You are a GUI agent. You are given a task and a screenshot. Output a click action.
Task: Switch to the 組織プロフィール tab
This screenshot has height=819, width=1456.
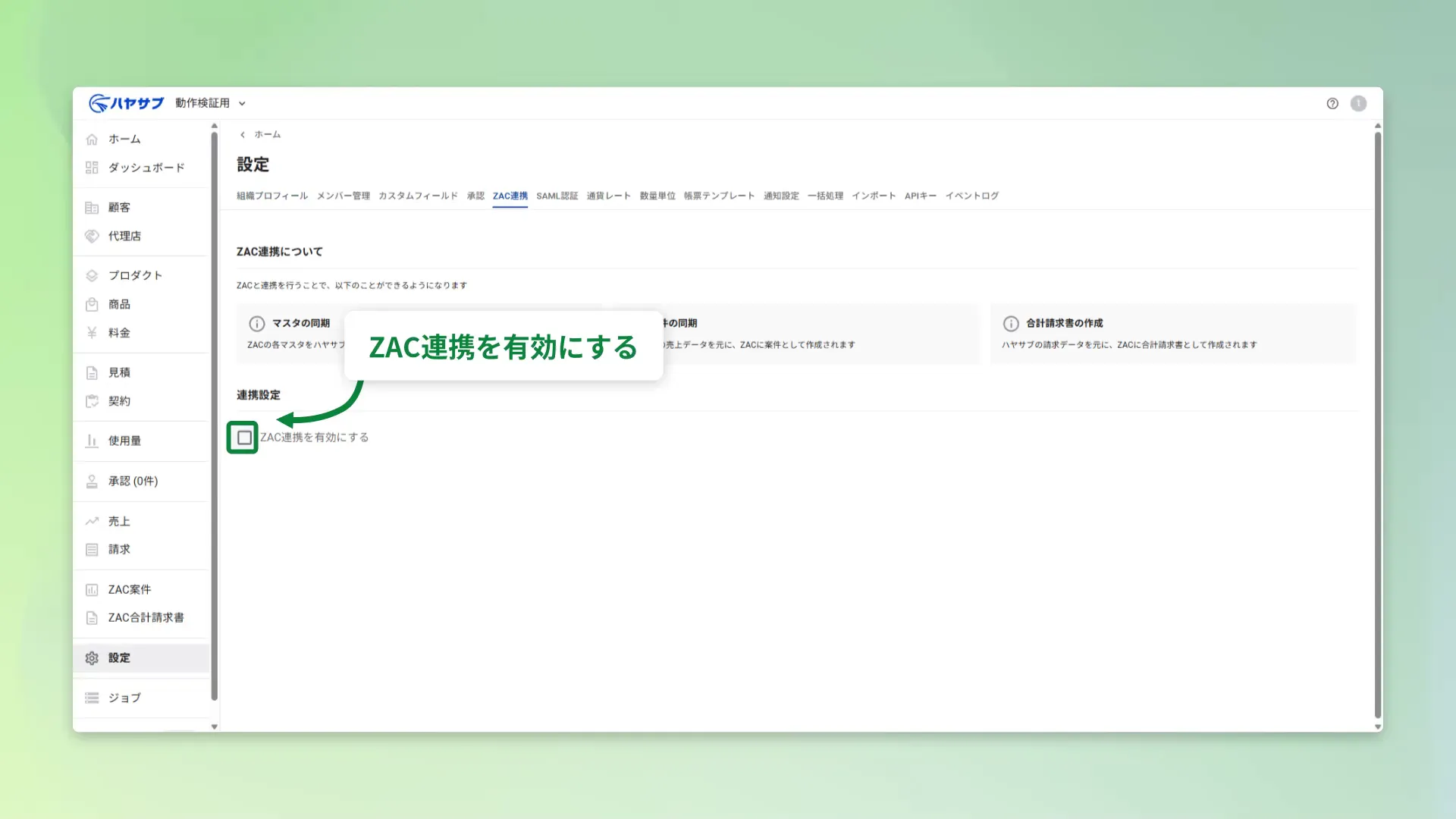tap(272, 196)
